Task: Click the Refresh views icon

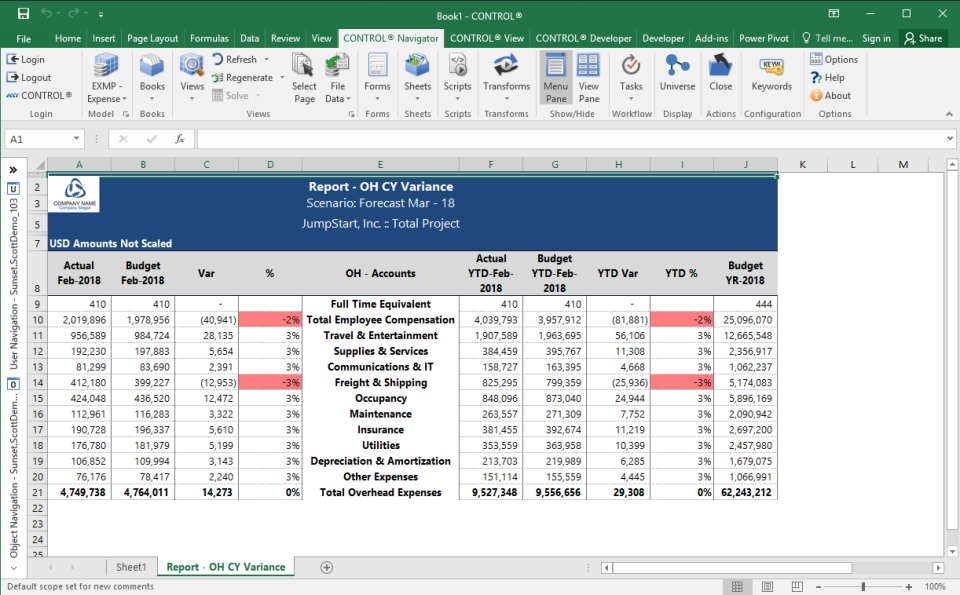Action: tap(218, 60)
